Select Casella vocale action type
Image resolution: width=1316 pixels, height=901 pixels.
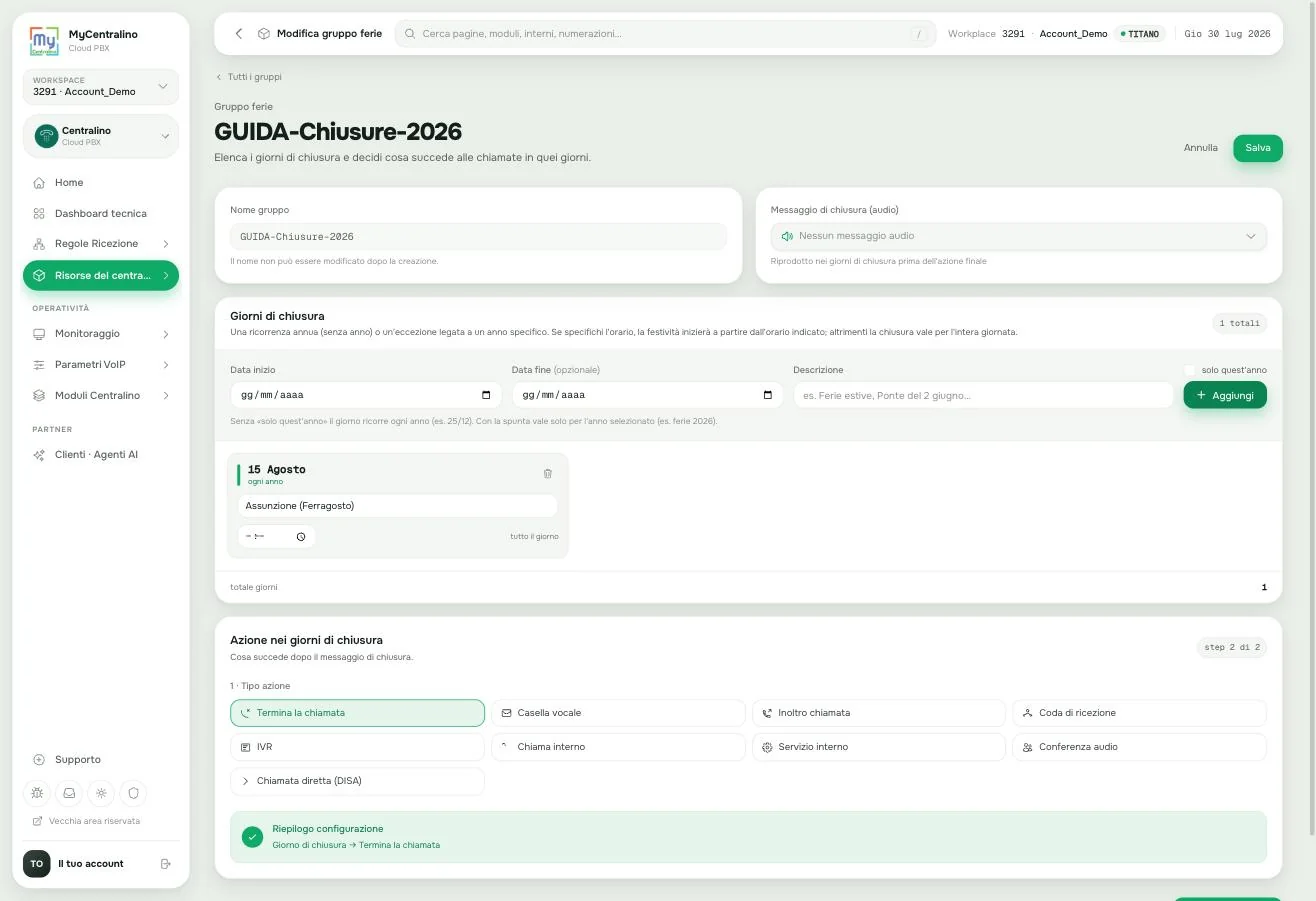click(x=618, y=713)
